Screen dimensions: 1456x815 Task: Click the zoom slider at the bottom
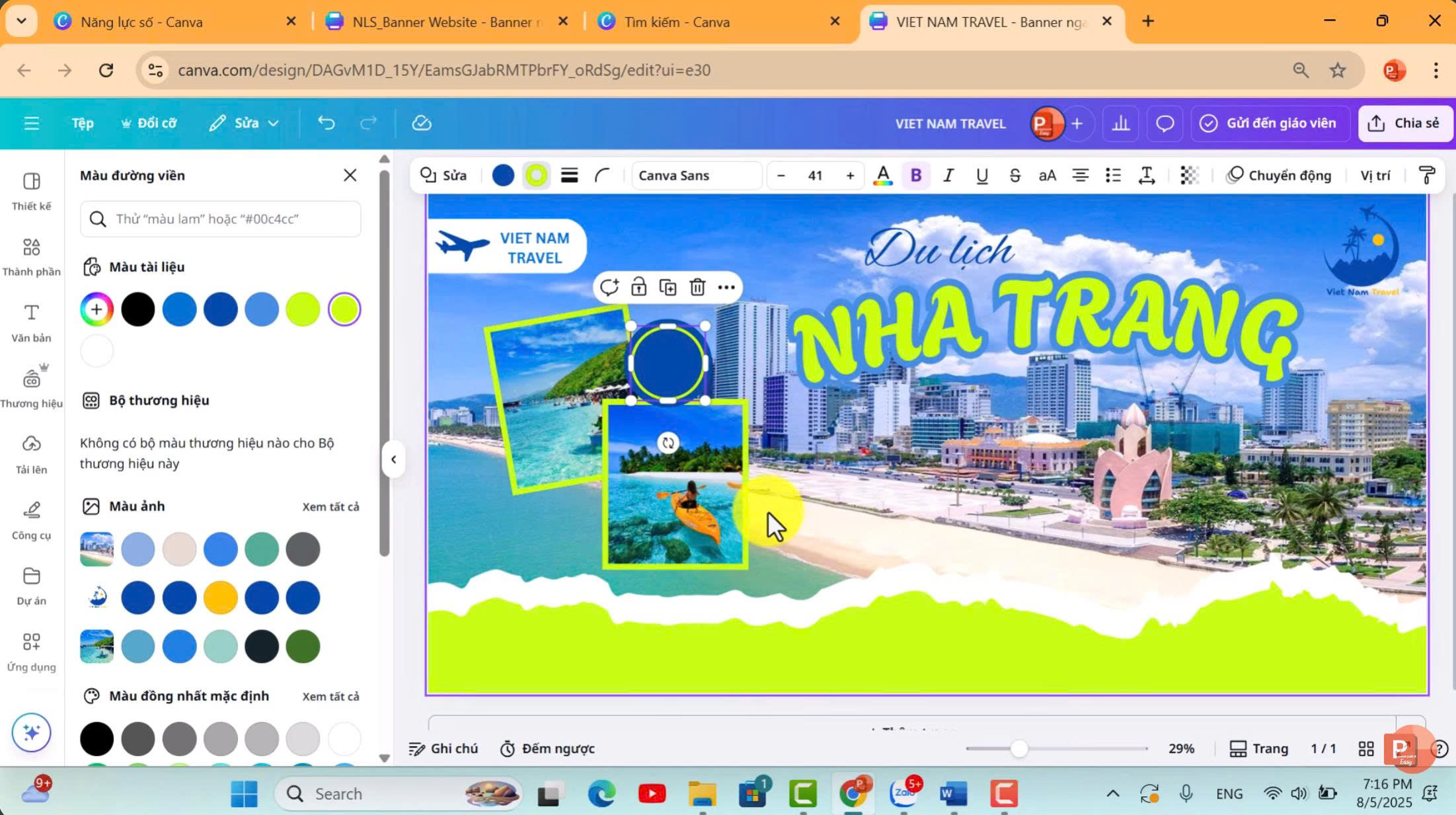pos(1020,749)
